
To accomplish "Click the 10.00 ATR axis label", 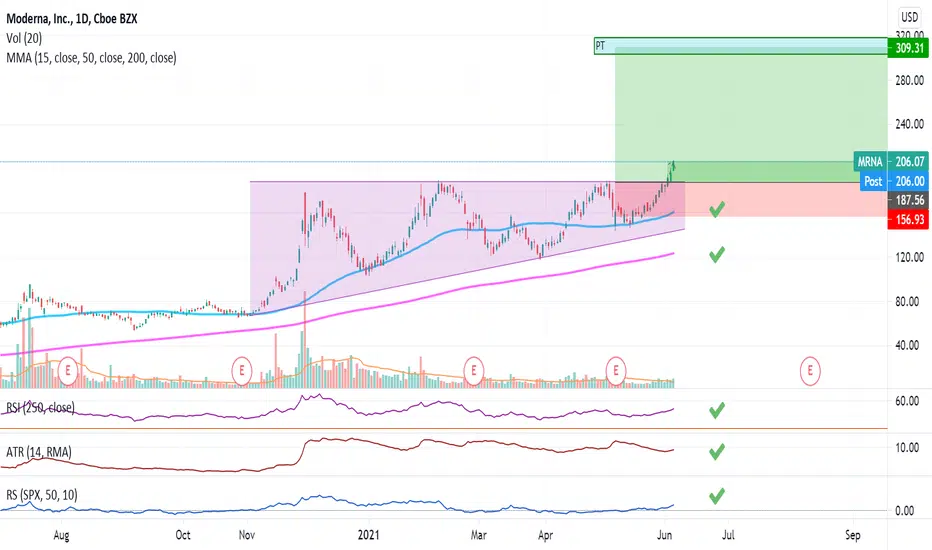I will click(909, 448).
